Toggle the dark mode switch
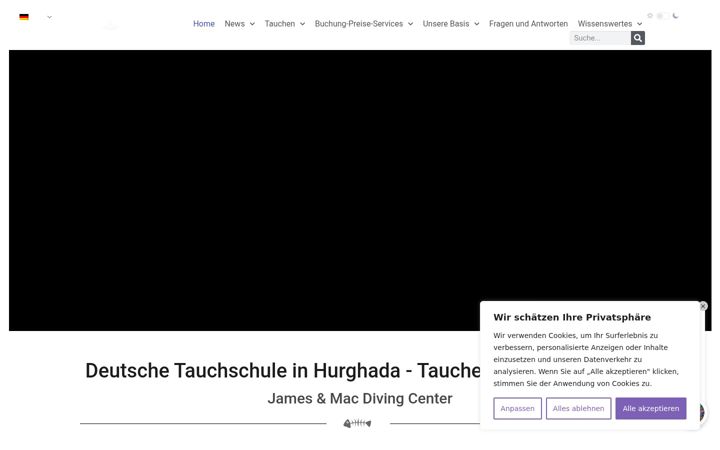Screen dimensions: 720x450 (x=663, y=16)
